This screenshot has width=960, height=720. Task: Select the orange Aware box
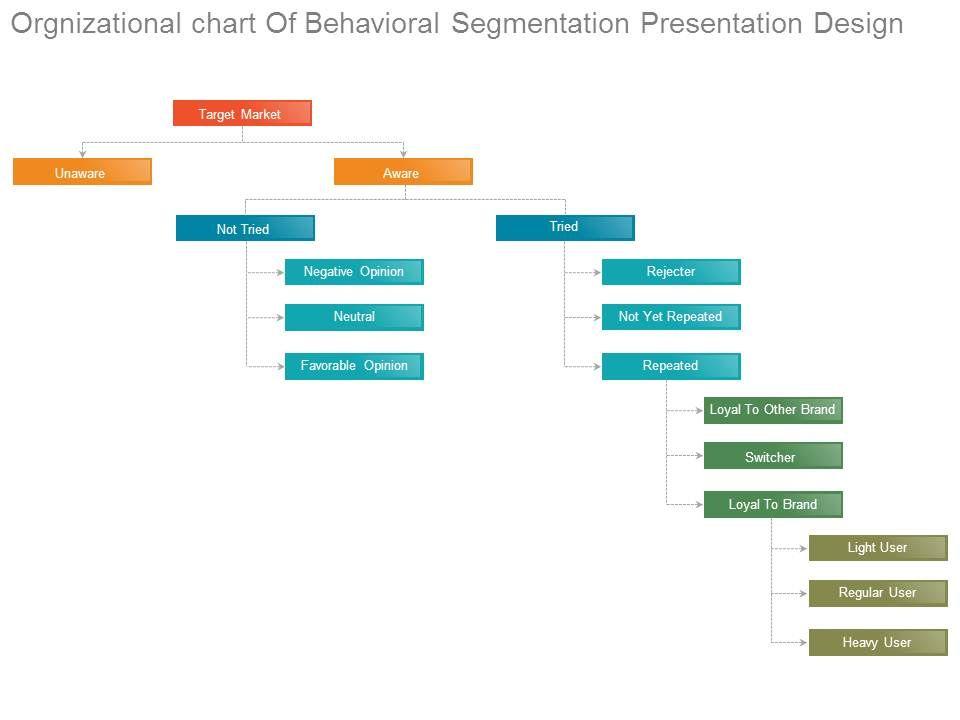point(402,172)
